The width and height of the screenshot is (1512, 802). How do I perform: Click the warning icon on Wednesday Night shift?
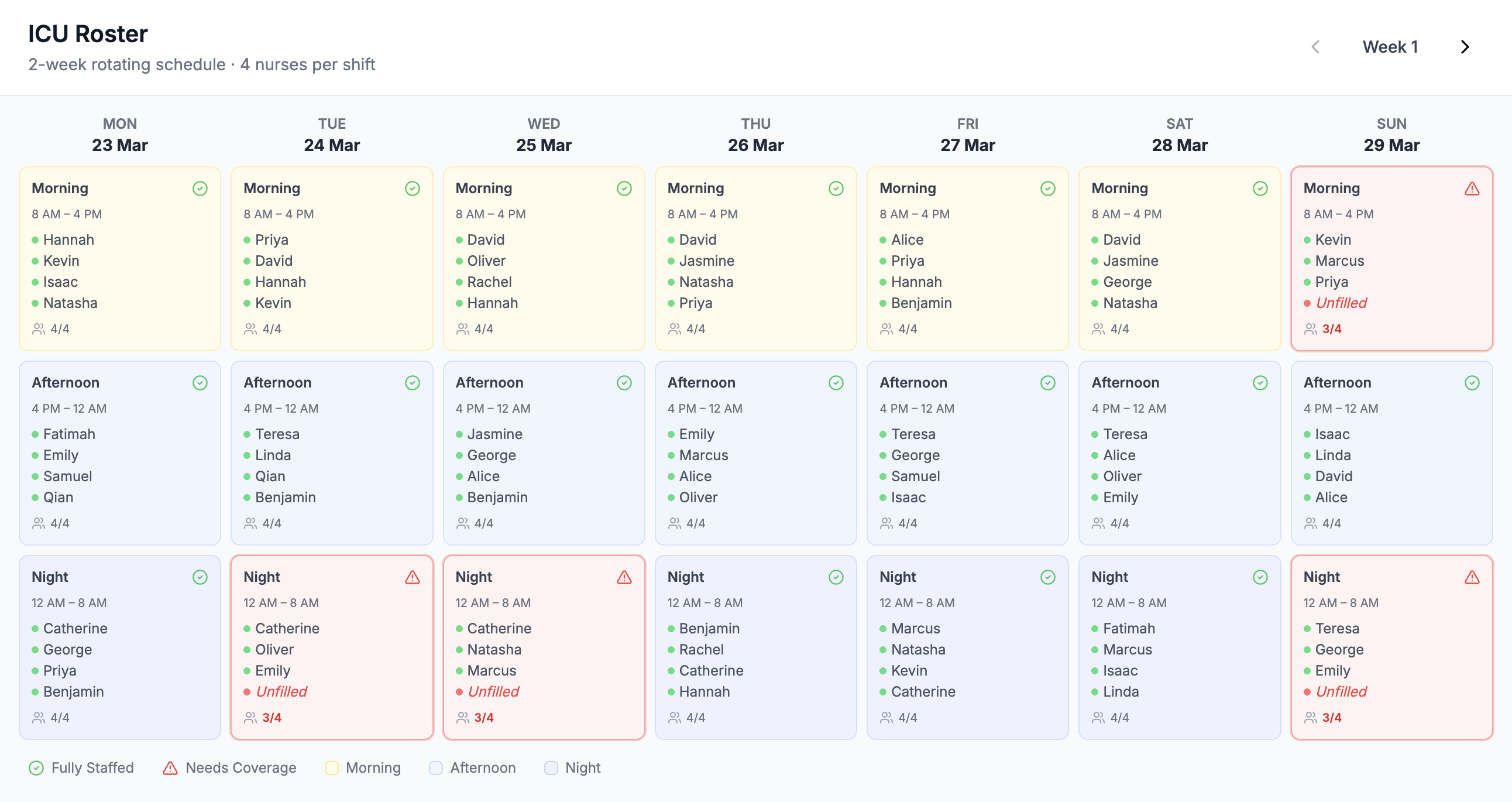pyautogui.click(x=624, y=577)
